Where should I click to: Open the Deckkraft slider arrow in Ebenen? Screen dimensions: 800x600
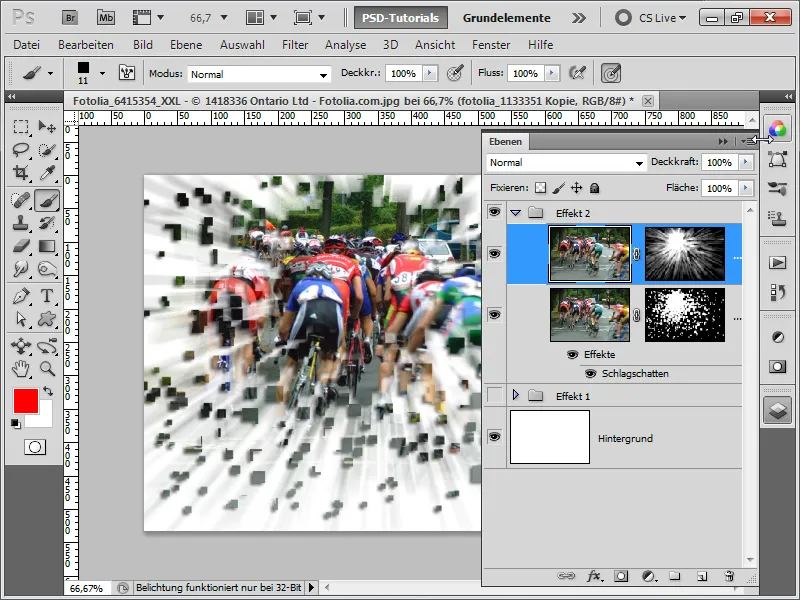click(x=746, y=162)
